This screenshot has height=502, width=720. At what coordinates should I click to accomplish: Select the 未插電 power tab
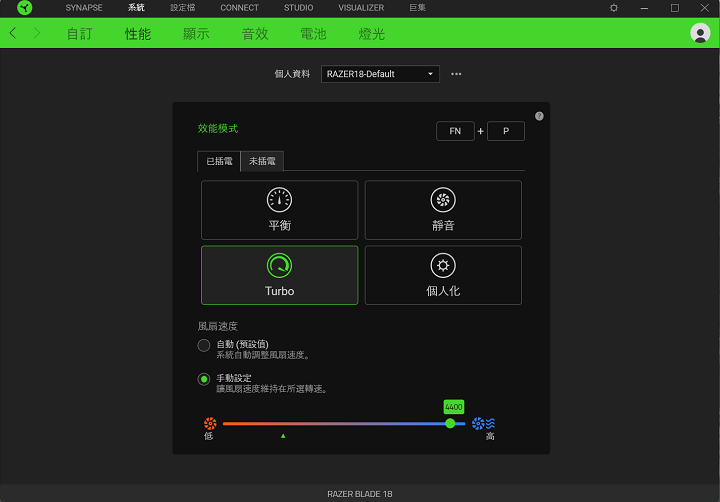(262, 161)
